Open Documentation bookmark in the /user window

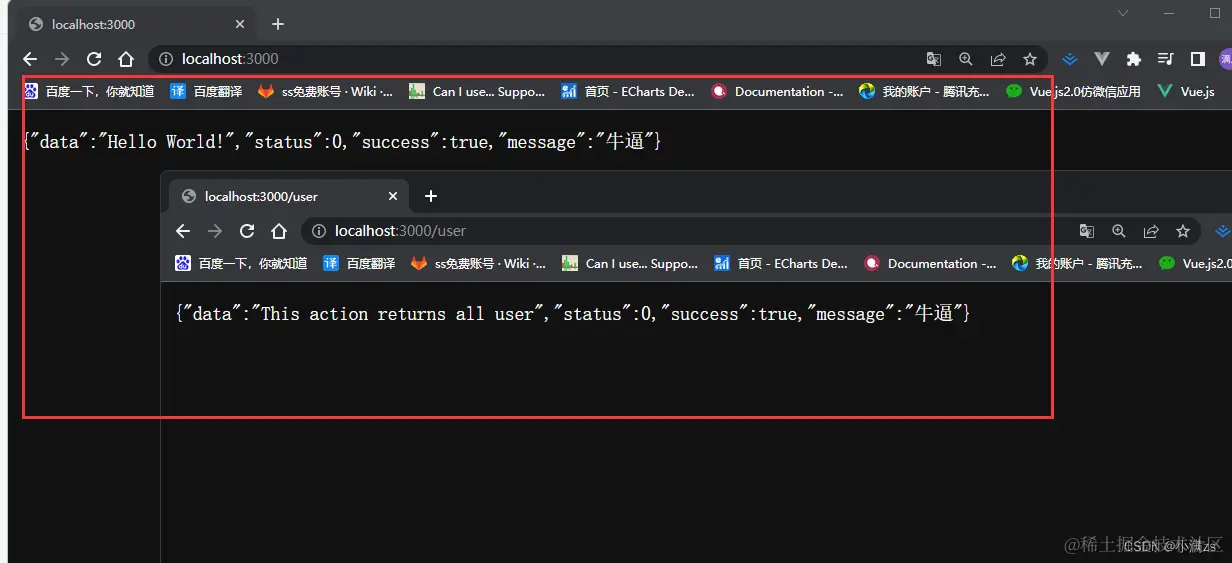(931, 263)
